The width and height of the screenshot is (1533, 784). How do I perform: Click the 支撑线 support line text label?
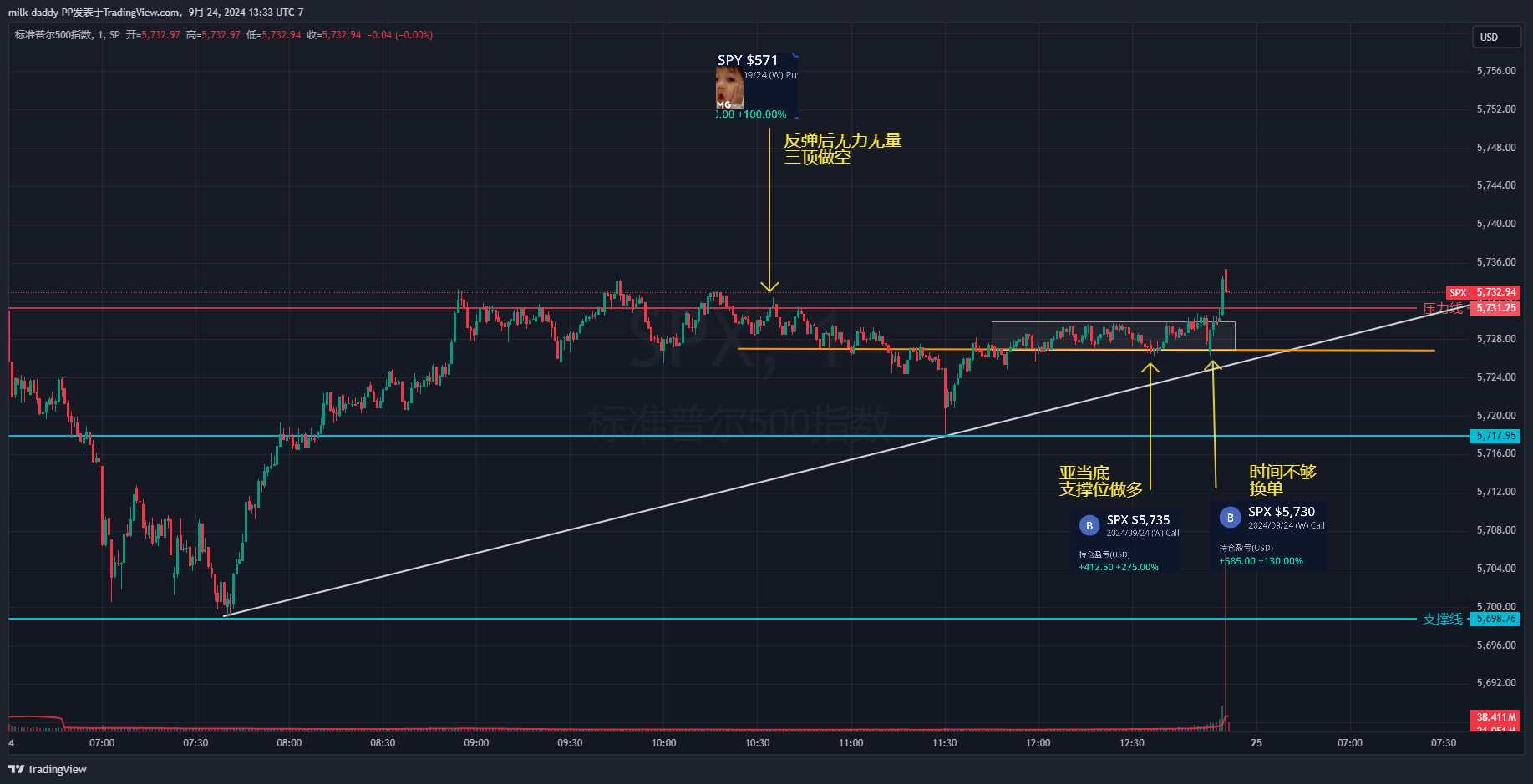coord(1443,619)
